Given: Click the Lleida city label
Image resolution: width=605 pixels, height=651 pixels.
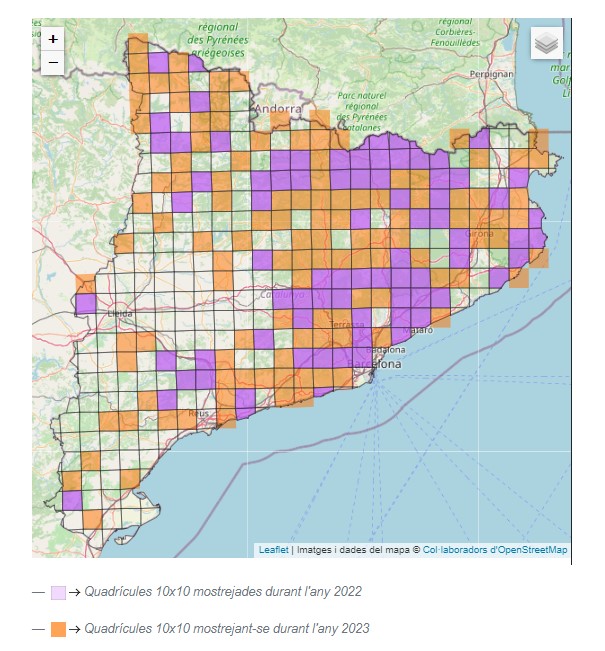Looking at the screenshot, I should tap(125, 314).
